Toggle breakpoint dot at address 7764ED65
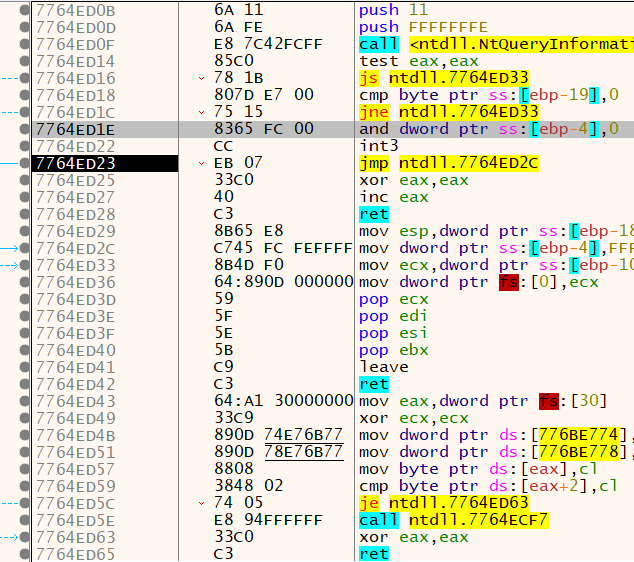Image resolution: width=634 pixels, height=562 pixels. coord(25,554)
